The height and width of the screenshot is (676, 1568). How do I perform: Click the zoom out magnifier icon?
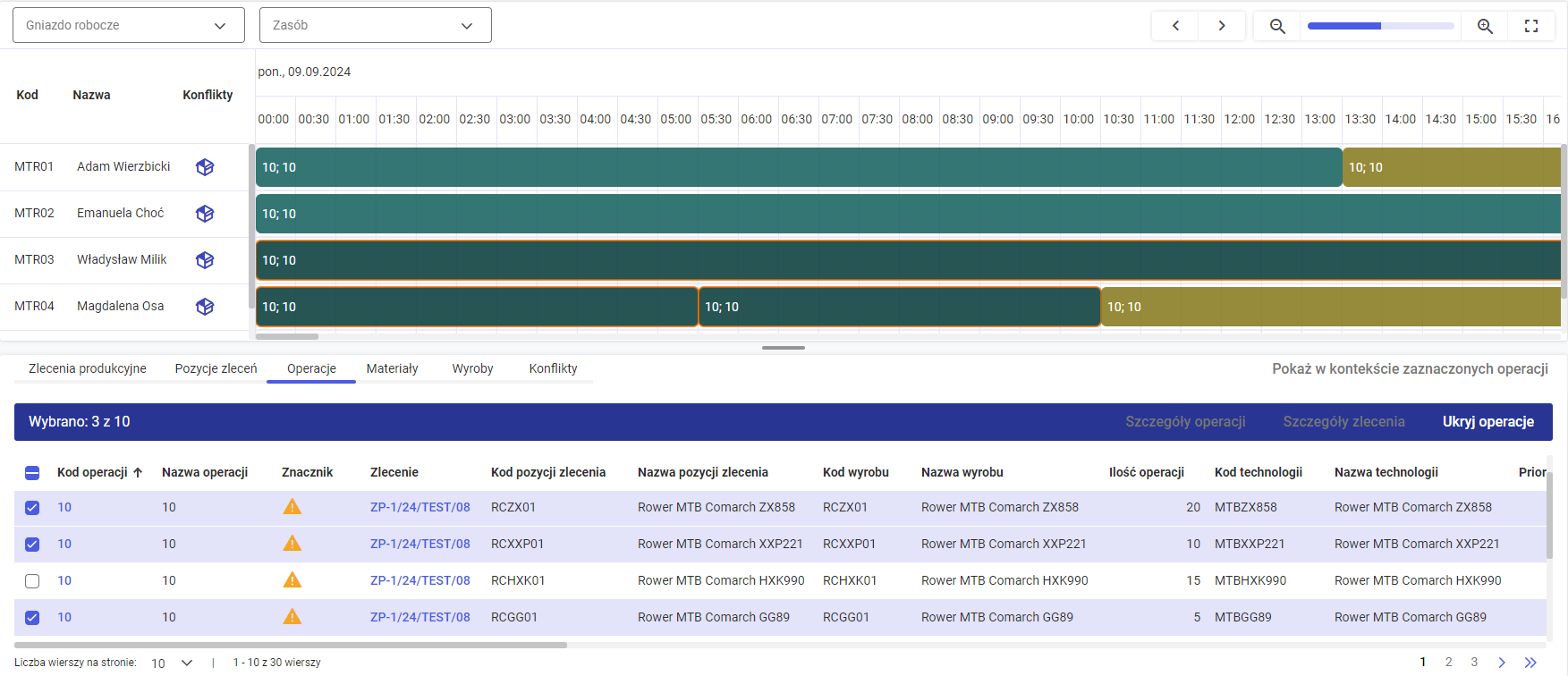click(1277, 26)
